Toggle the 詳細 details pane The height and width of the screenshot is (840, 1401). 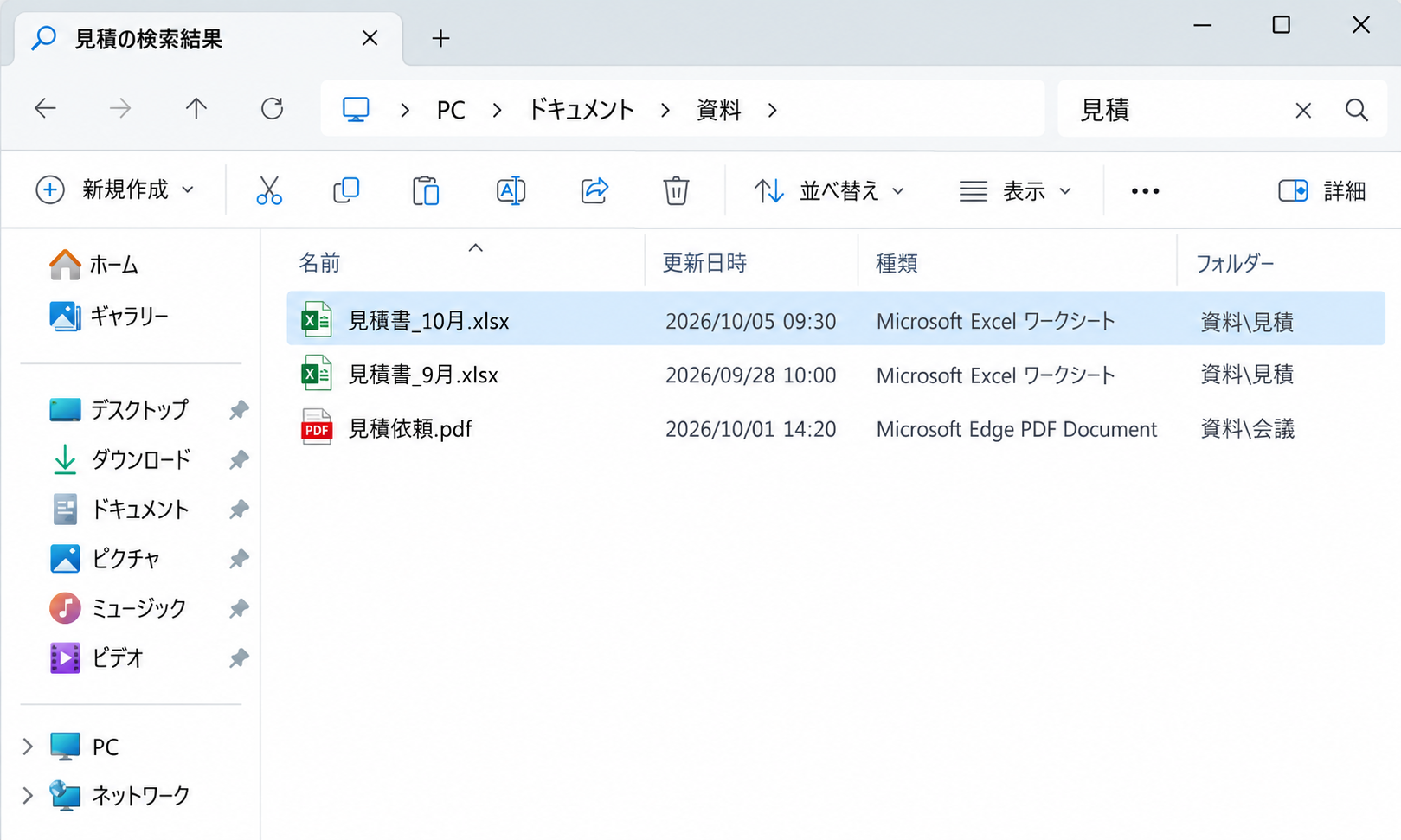(x=1321, y=190)
